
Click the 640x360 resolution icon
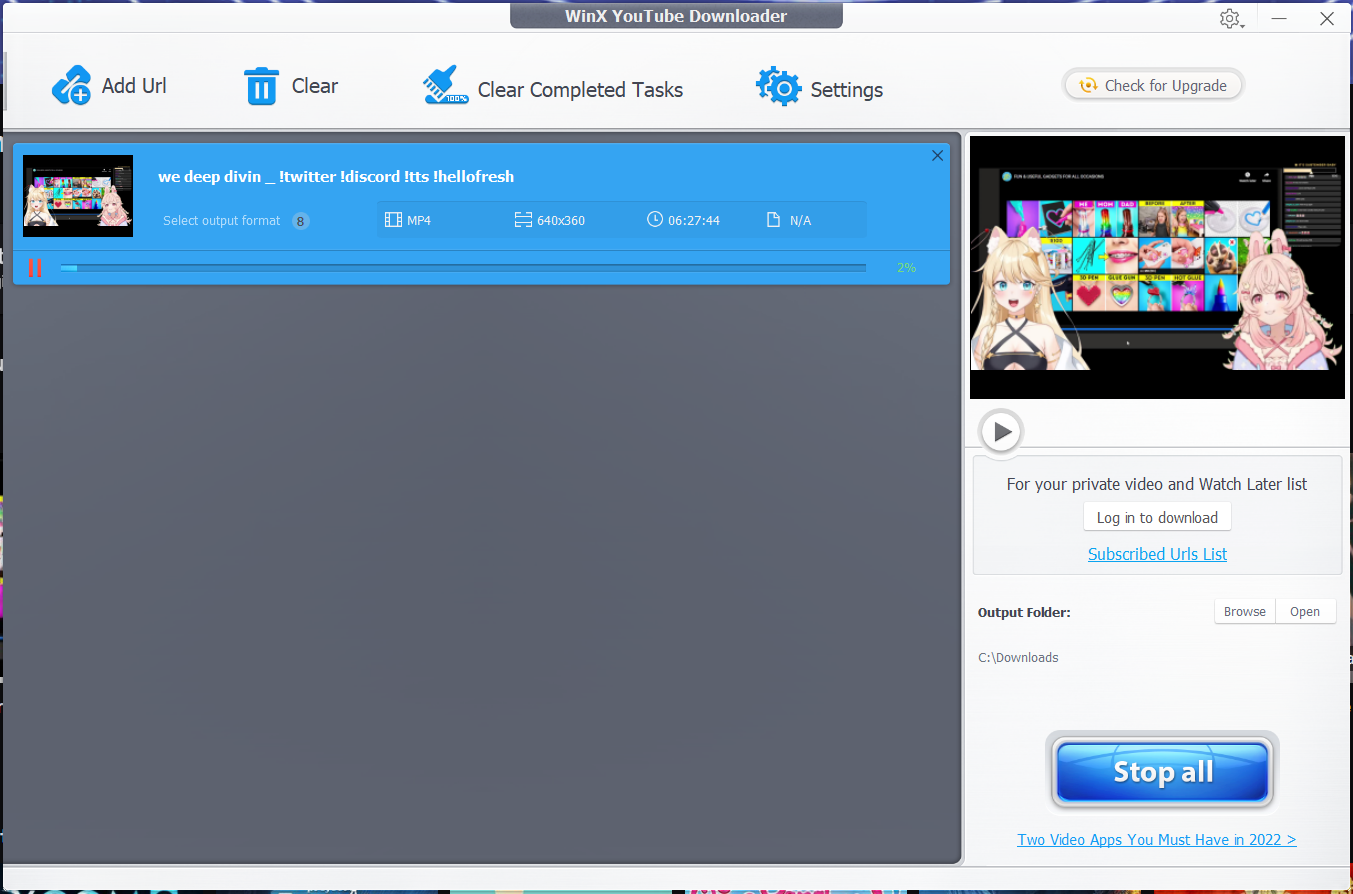click(523, 220)
